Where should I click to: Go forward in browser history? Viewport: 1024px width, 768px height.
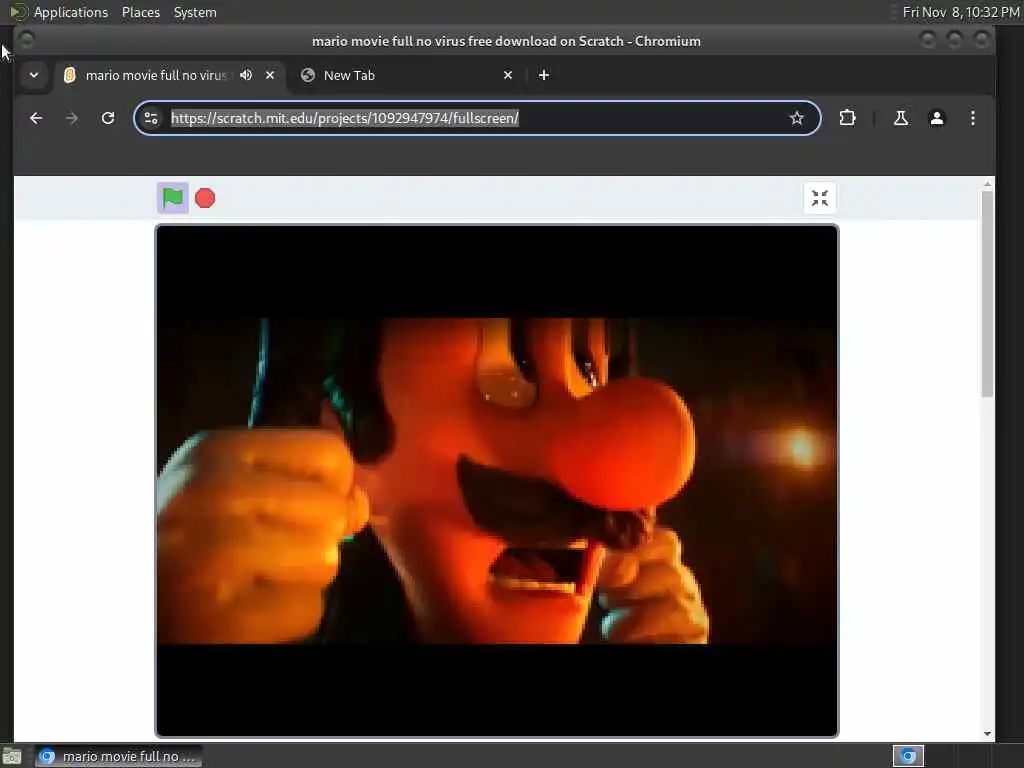pos(72,118)
